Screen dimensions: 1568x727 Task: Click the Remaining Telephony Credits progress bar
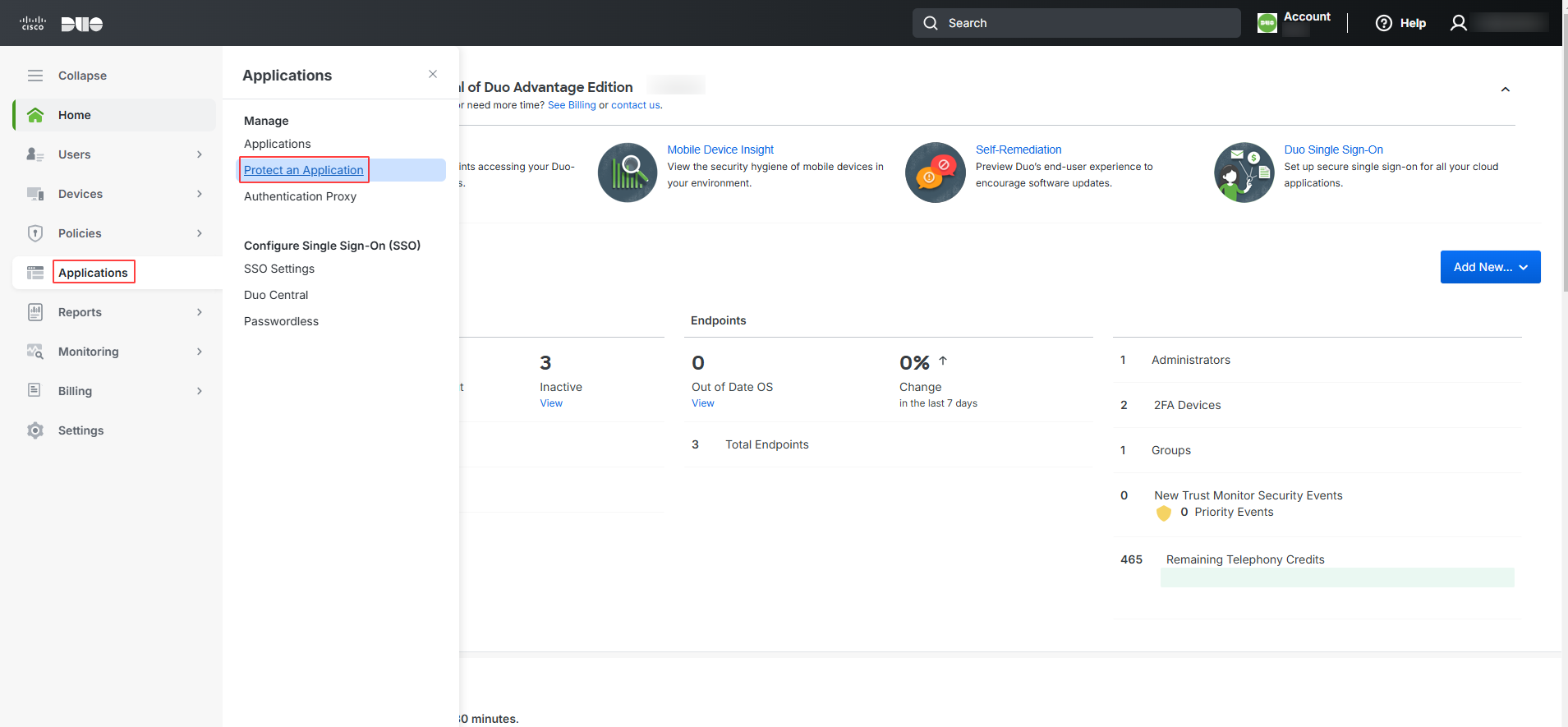1337,577
